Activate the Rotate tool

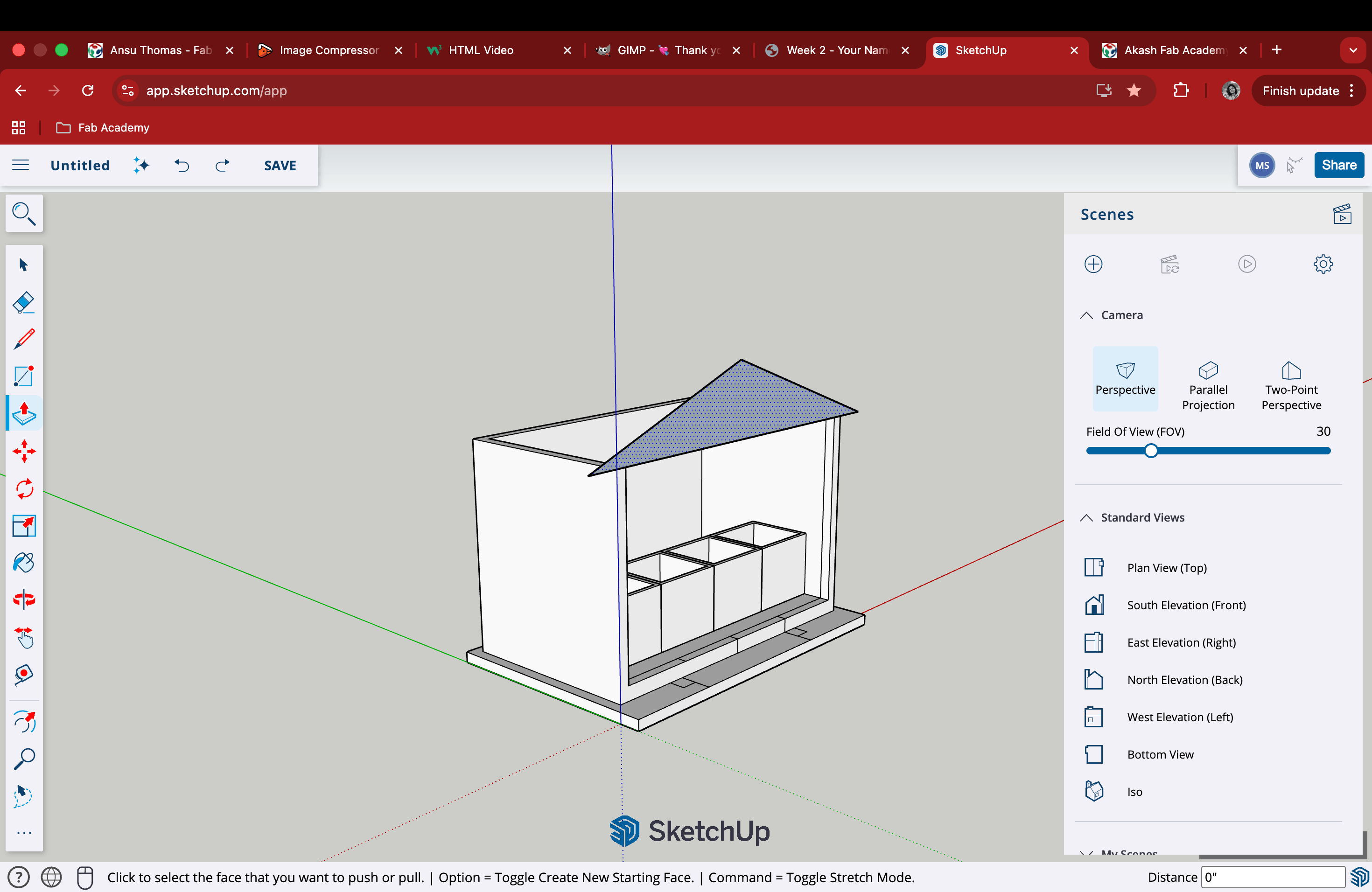coord(24,488)
